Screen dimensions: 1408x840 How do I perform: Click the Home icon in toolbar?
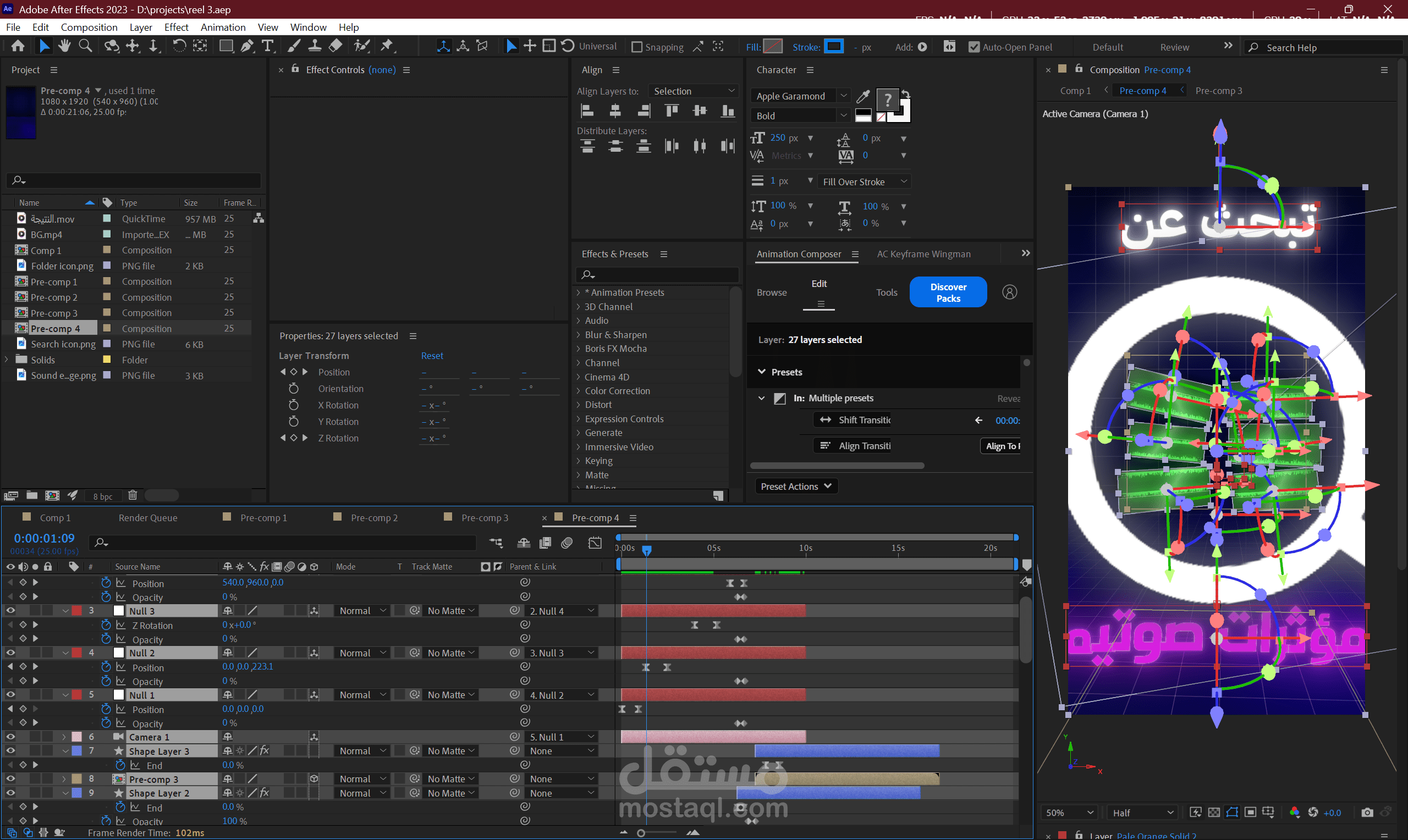[x=18, y=46]
